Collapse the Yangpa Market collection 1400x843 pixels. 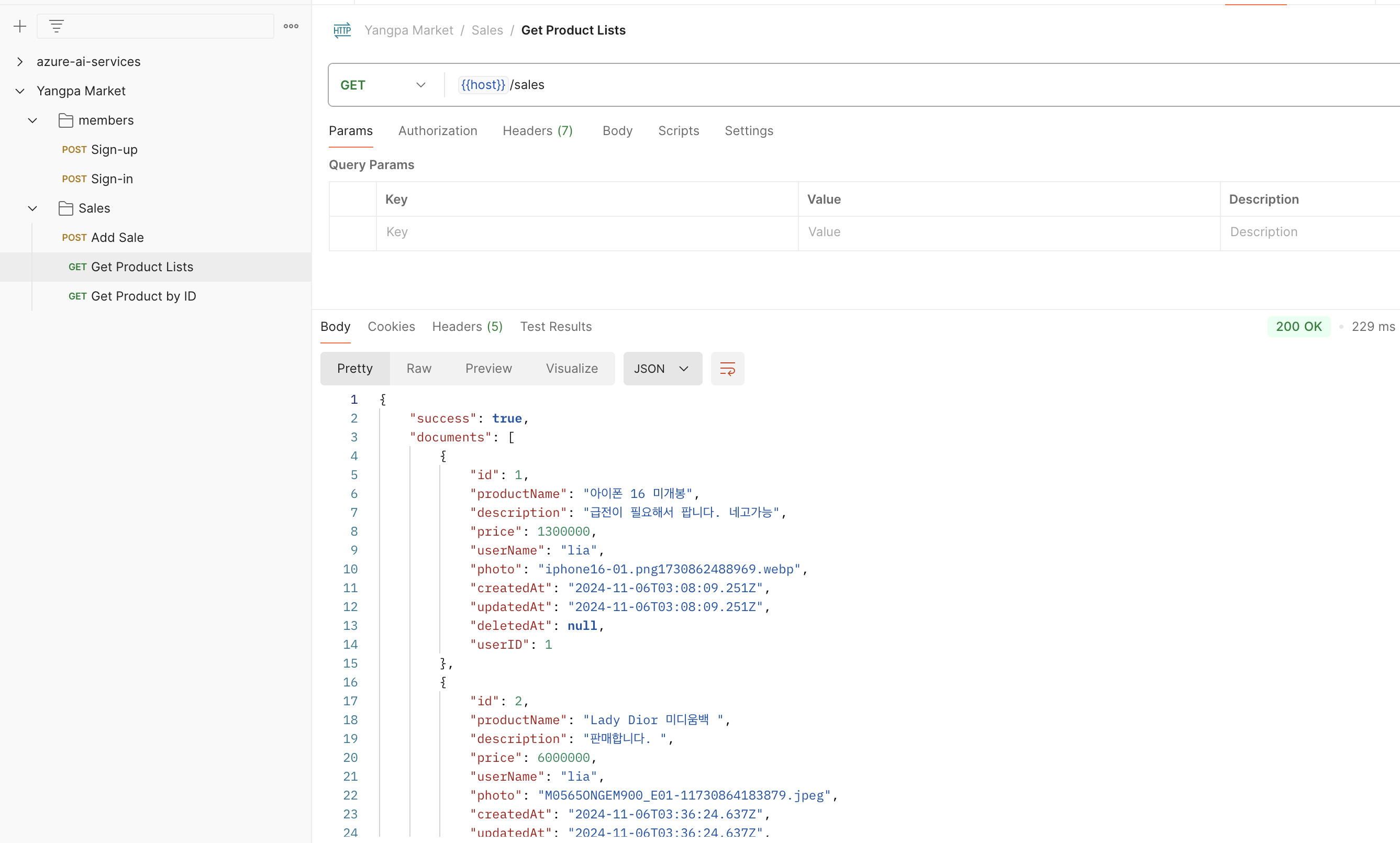coord(20,91)
